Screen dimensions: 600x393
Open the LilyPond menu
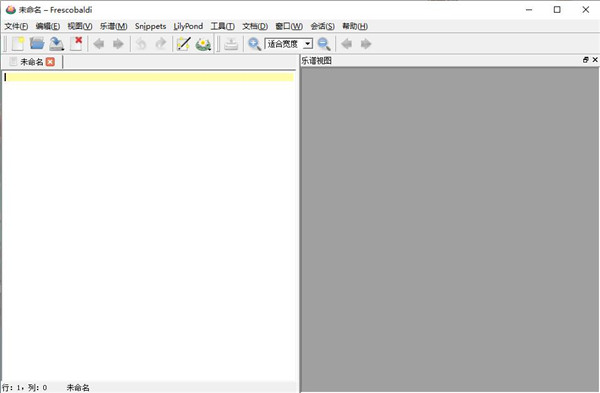point(188,26)
